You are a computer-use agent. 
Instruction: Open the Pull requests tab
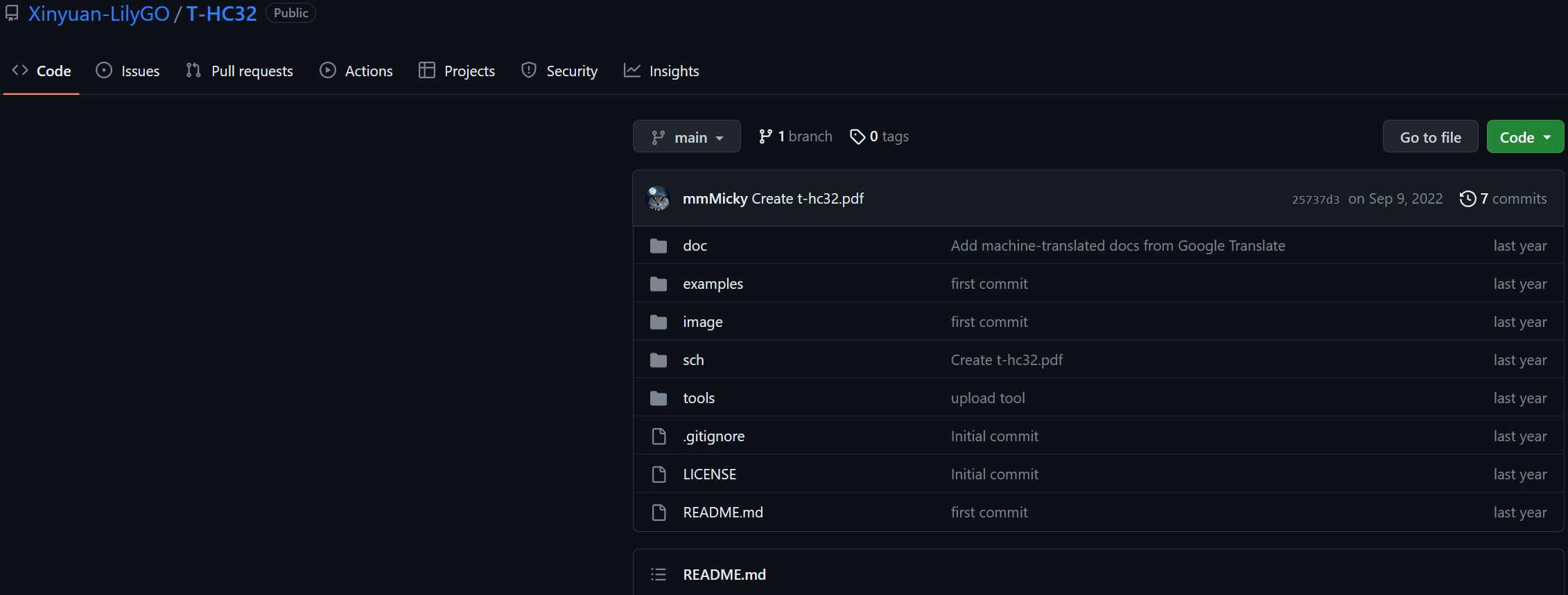point(239,71)
